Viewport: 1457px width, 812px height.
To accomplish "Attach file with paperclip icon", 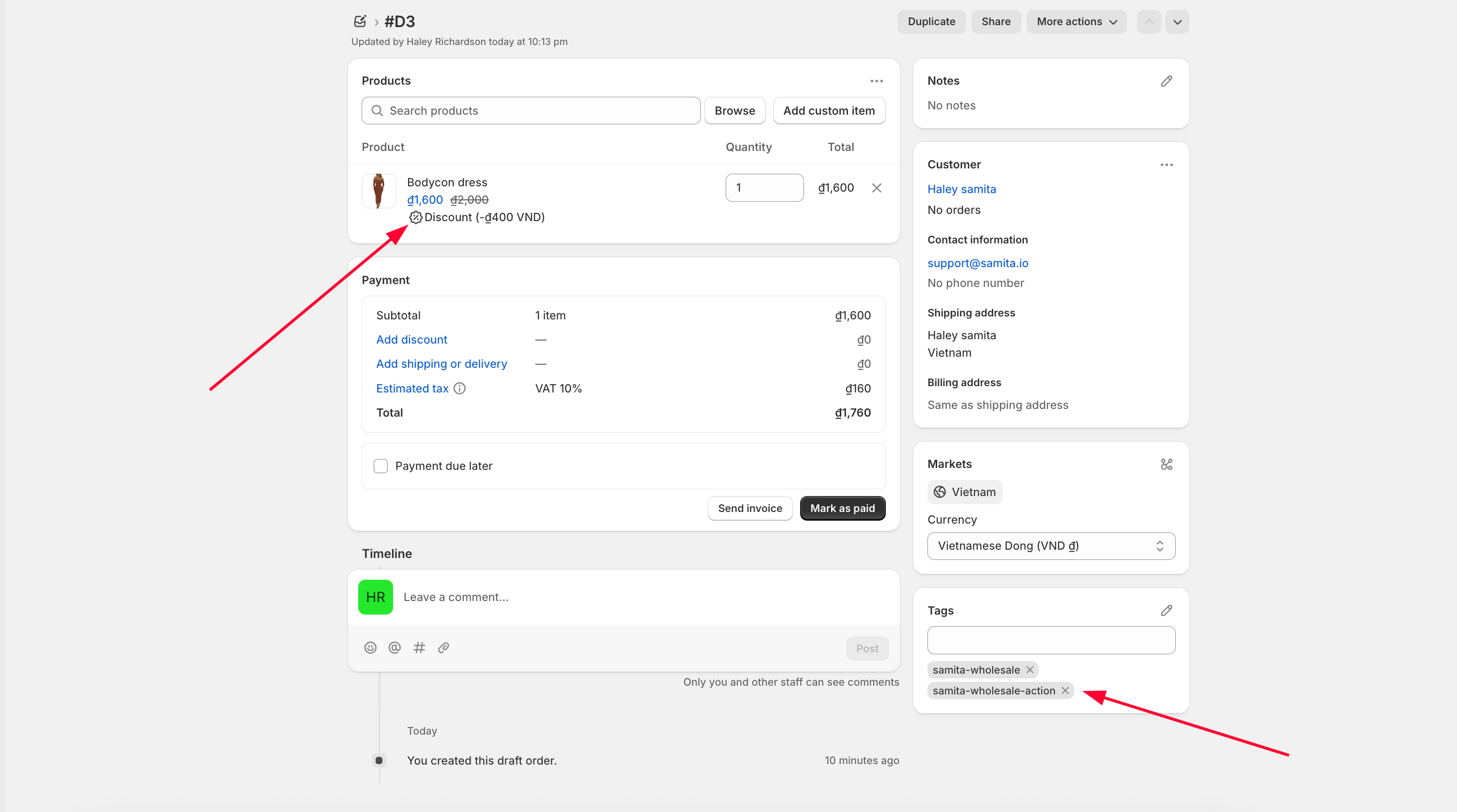I will coord(443,648).
